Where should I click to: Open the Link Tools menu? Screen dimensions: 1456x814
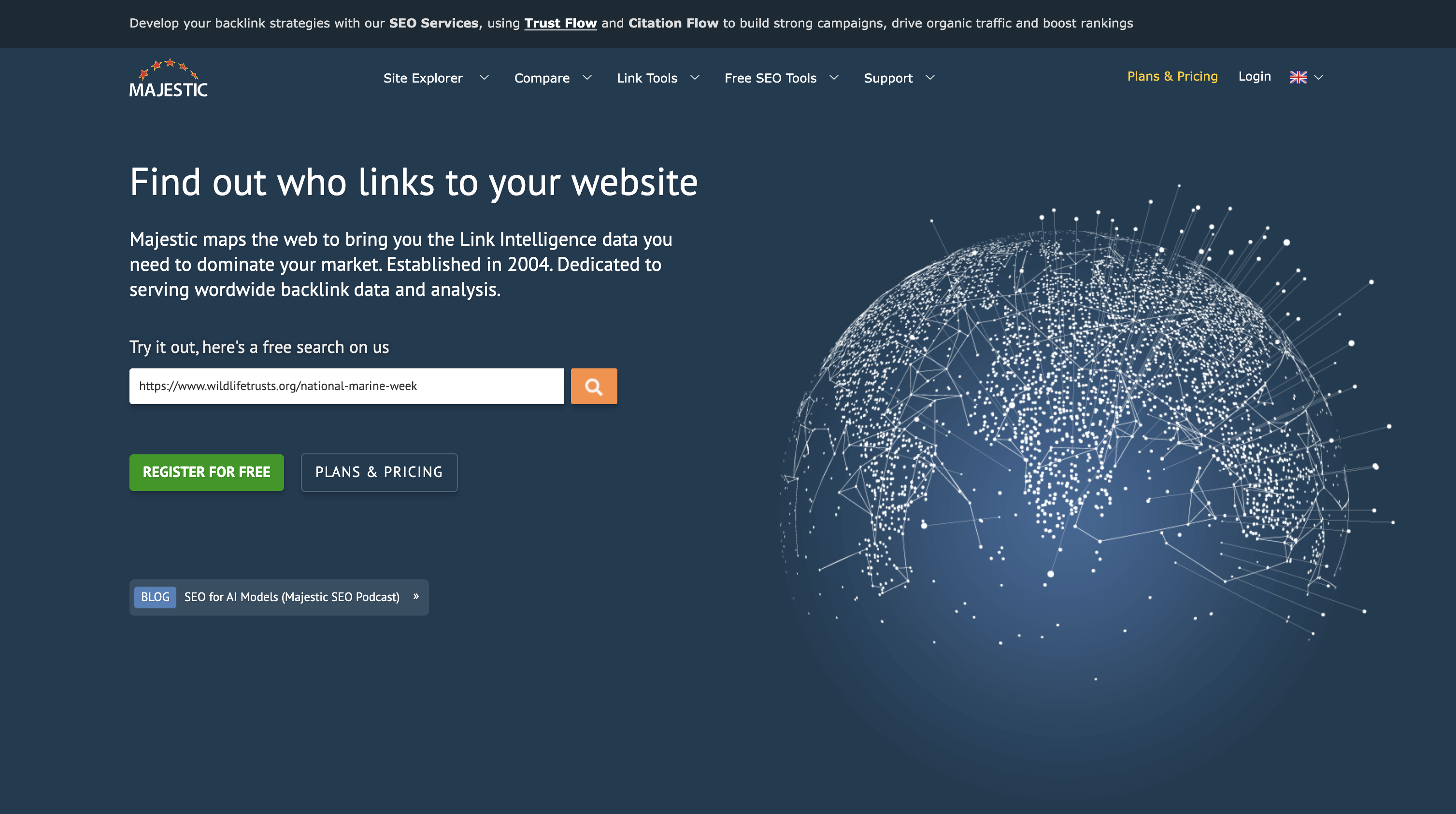click(x=647, y=78)
